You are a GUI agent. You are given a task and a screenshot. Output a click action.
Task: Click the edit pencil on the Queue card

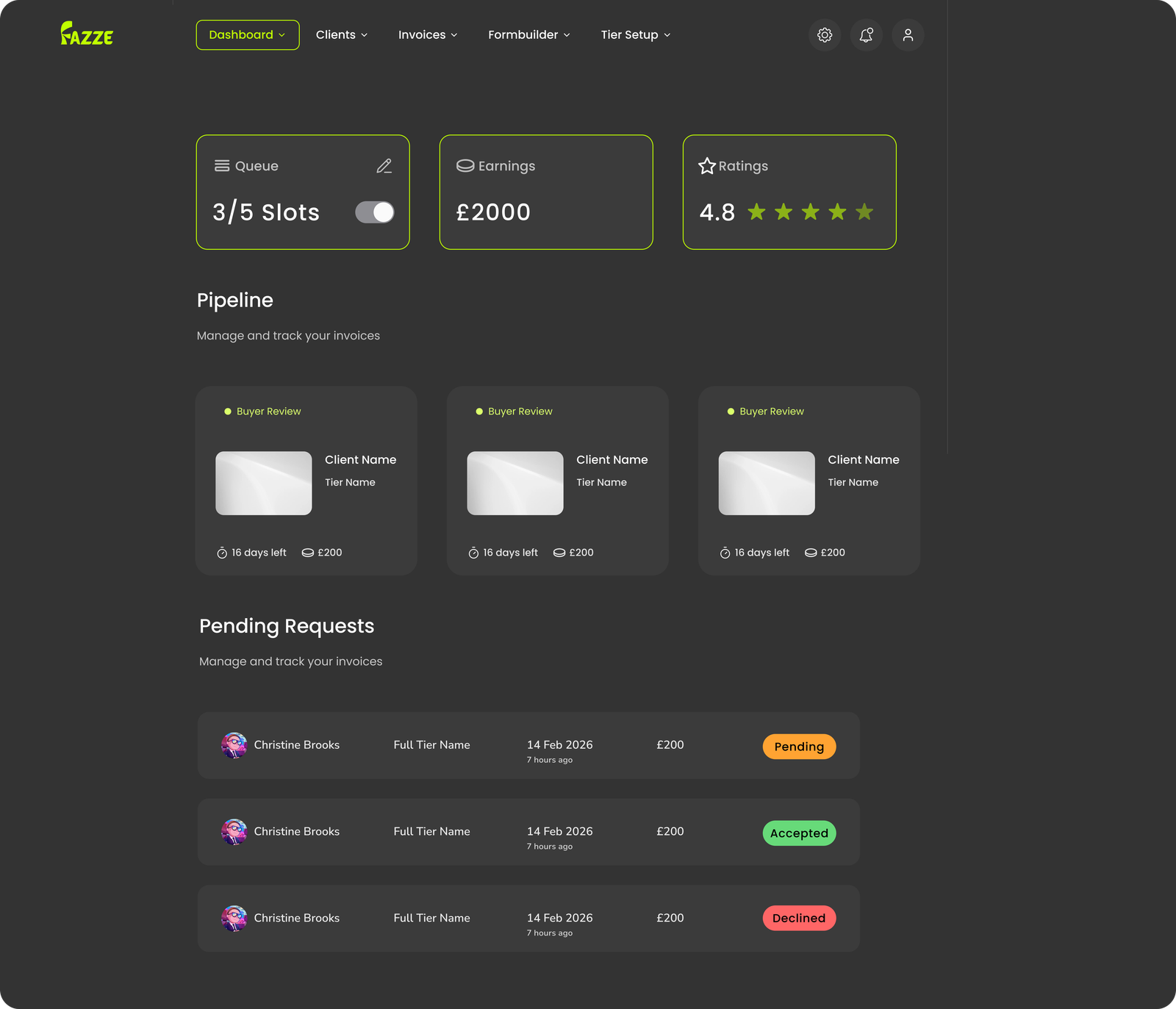pos(383,166)
